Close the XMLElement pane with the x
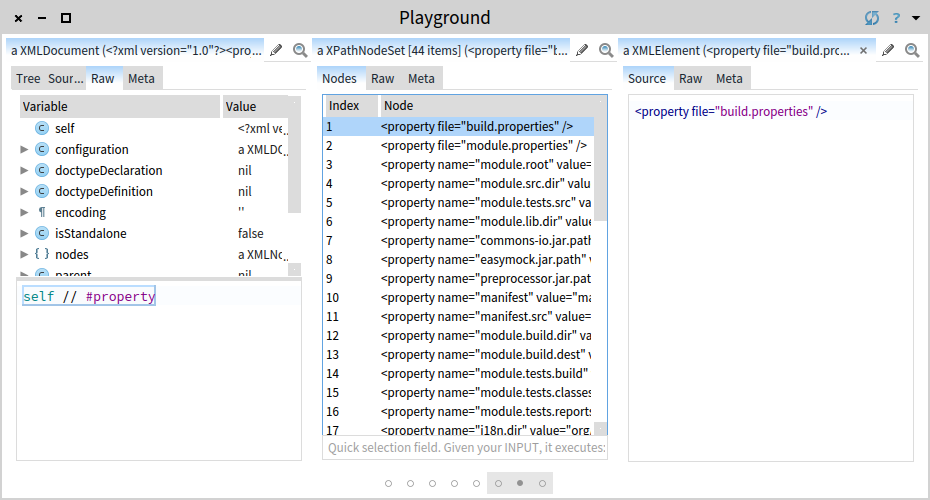Viewport: 930px width, 500px height. (x=864, y=50)
